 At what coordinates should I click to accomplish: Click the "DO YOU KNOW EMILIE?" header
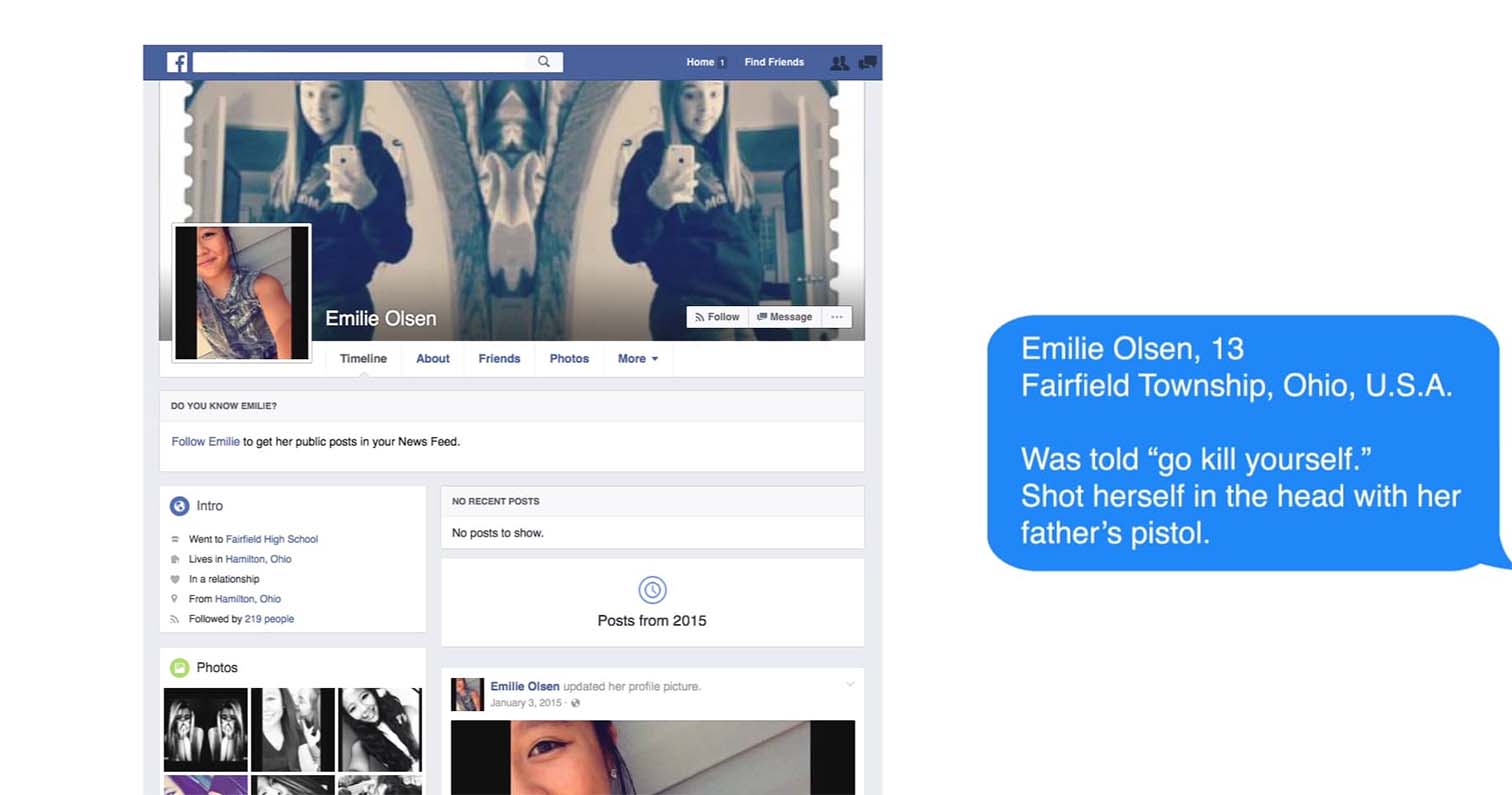(224, 406)
